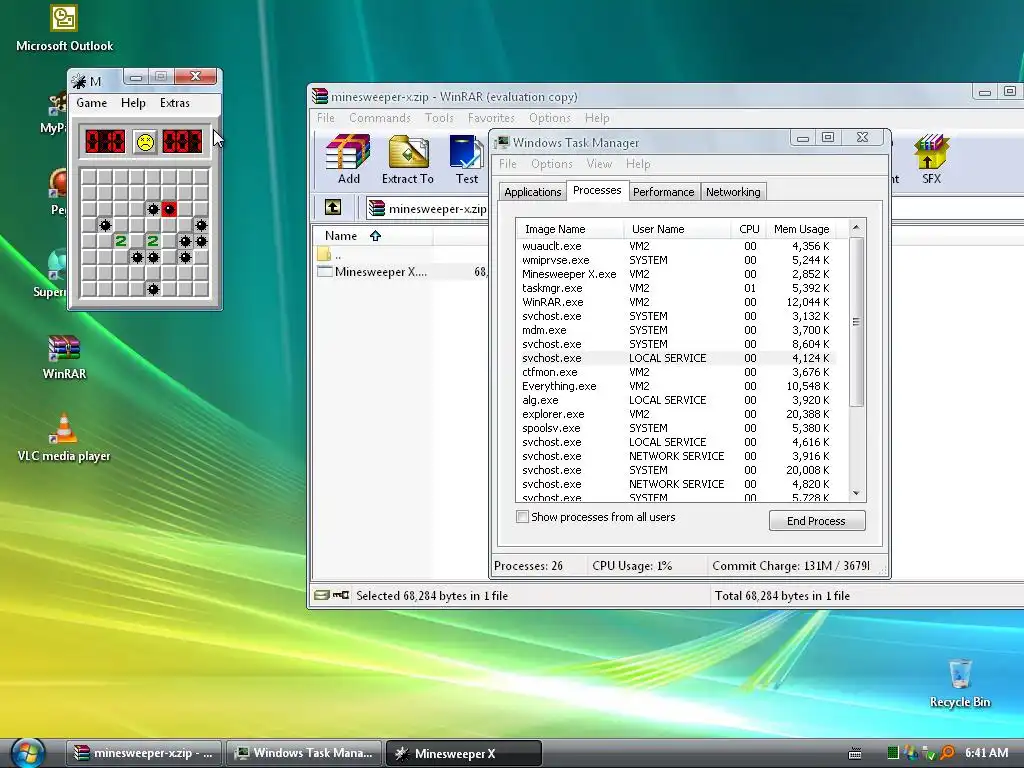This screenshot has height=768, width=1024.
Task: Select the spoolsv.exe process row
Action: tap(676, 428)
